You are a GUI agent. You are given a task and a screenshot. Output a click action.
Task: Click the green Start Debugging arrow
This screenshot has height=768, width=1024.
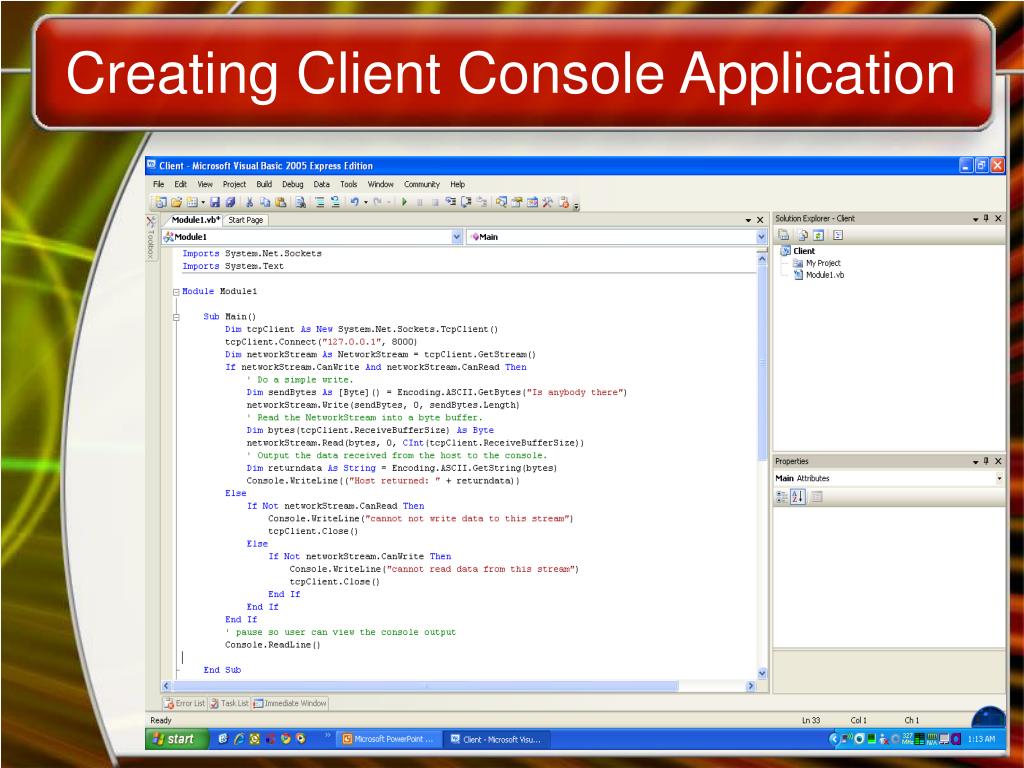coord(404,202)
